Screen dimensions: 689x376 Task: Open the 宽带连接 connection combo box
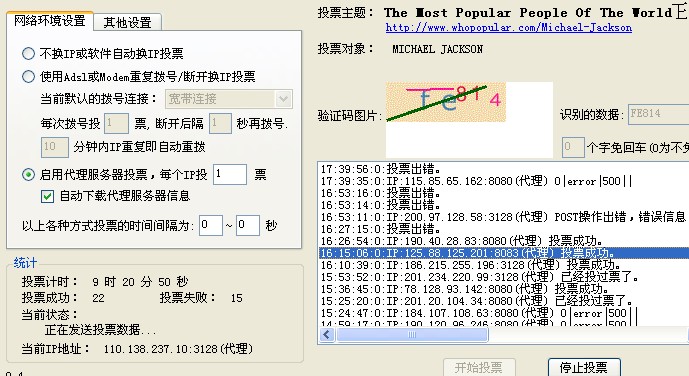(x=228, y=99)
